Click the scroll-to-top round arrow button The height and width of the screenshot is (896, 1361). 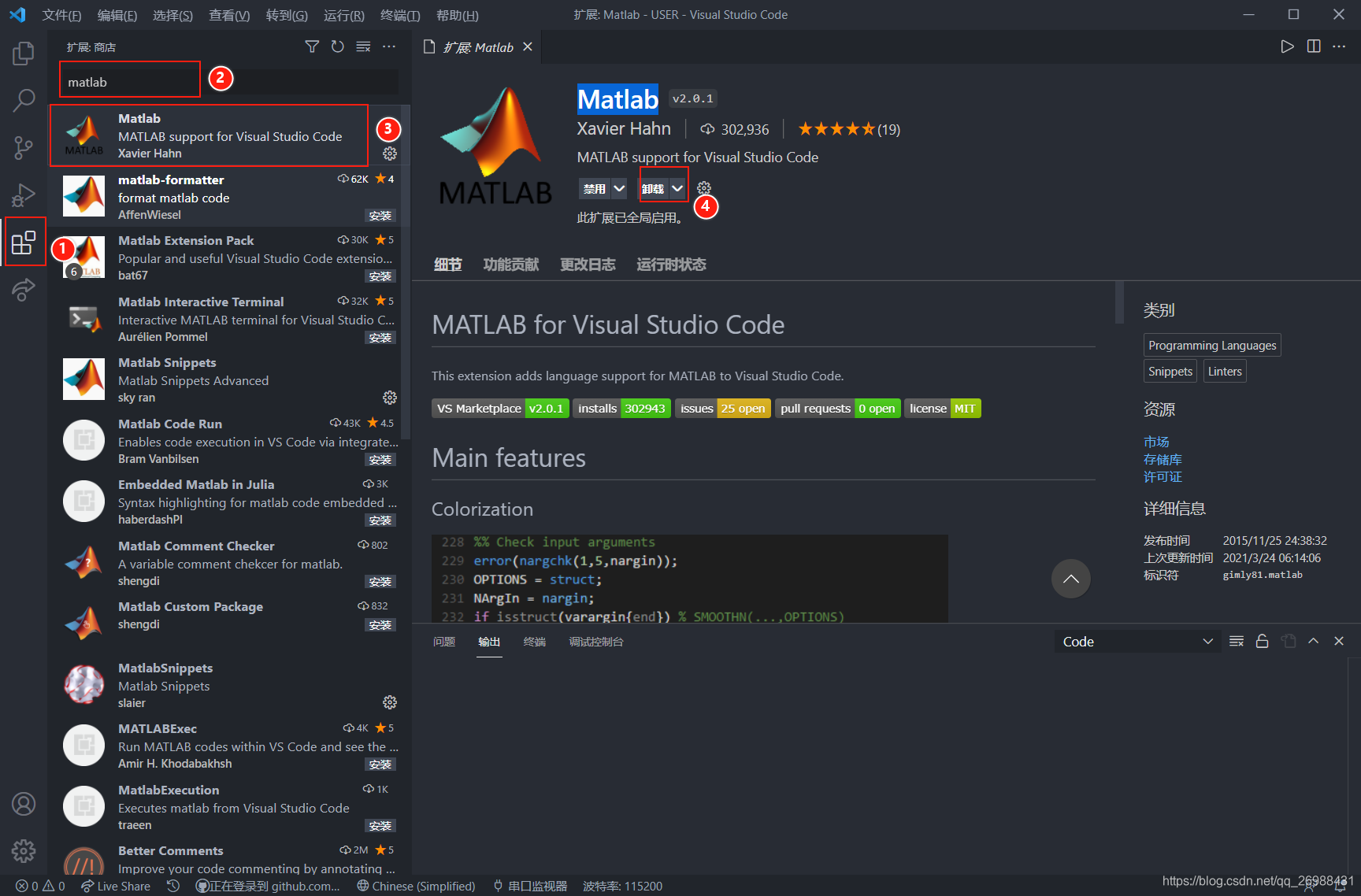coord(1071,579)
